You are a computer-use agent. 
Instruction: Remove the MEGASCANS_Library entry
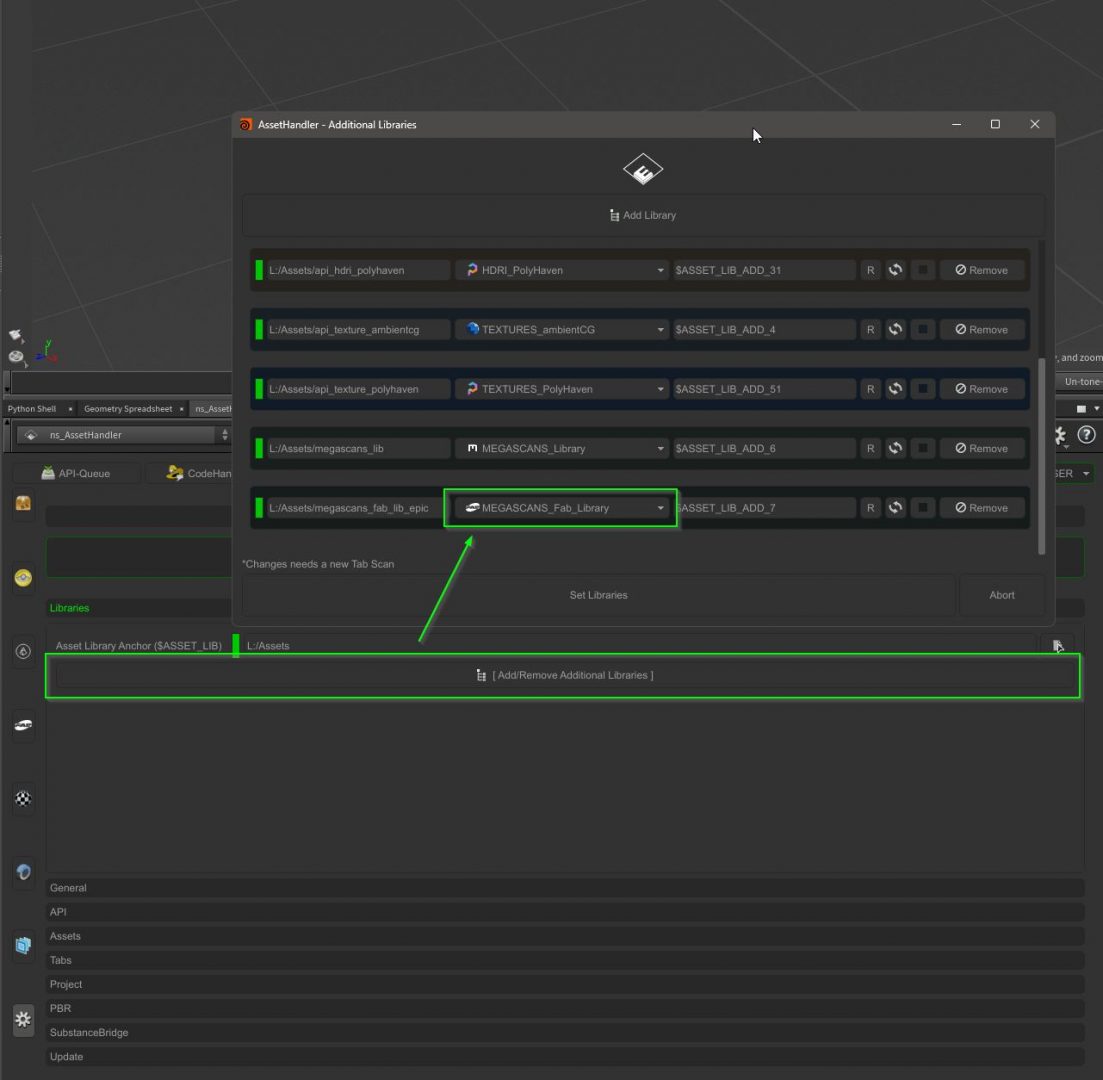point(981,448)
